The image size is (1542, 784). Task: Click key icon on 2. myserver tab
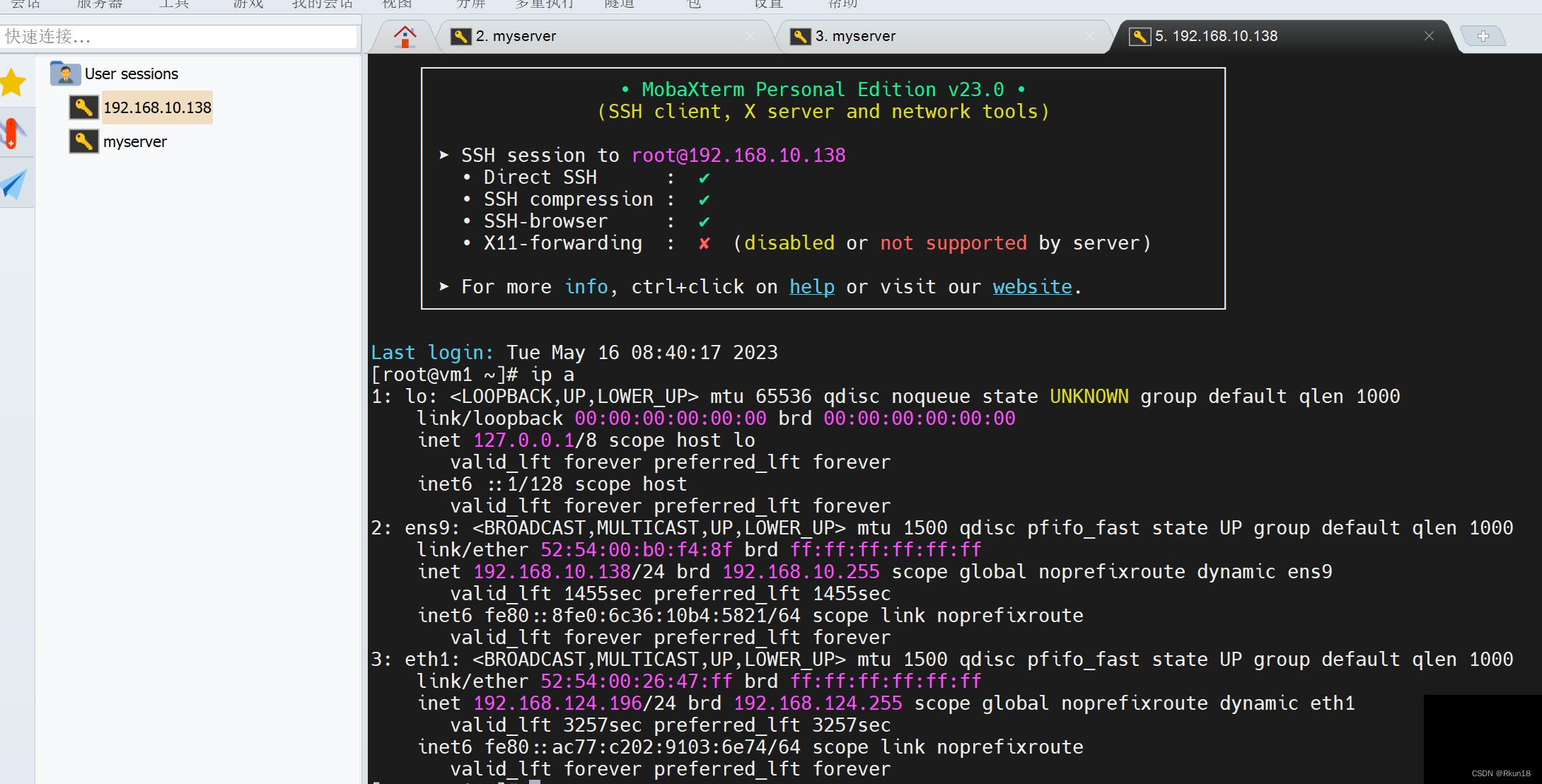460,36
